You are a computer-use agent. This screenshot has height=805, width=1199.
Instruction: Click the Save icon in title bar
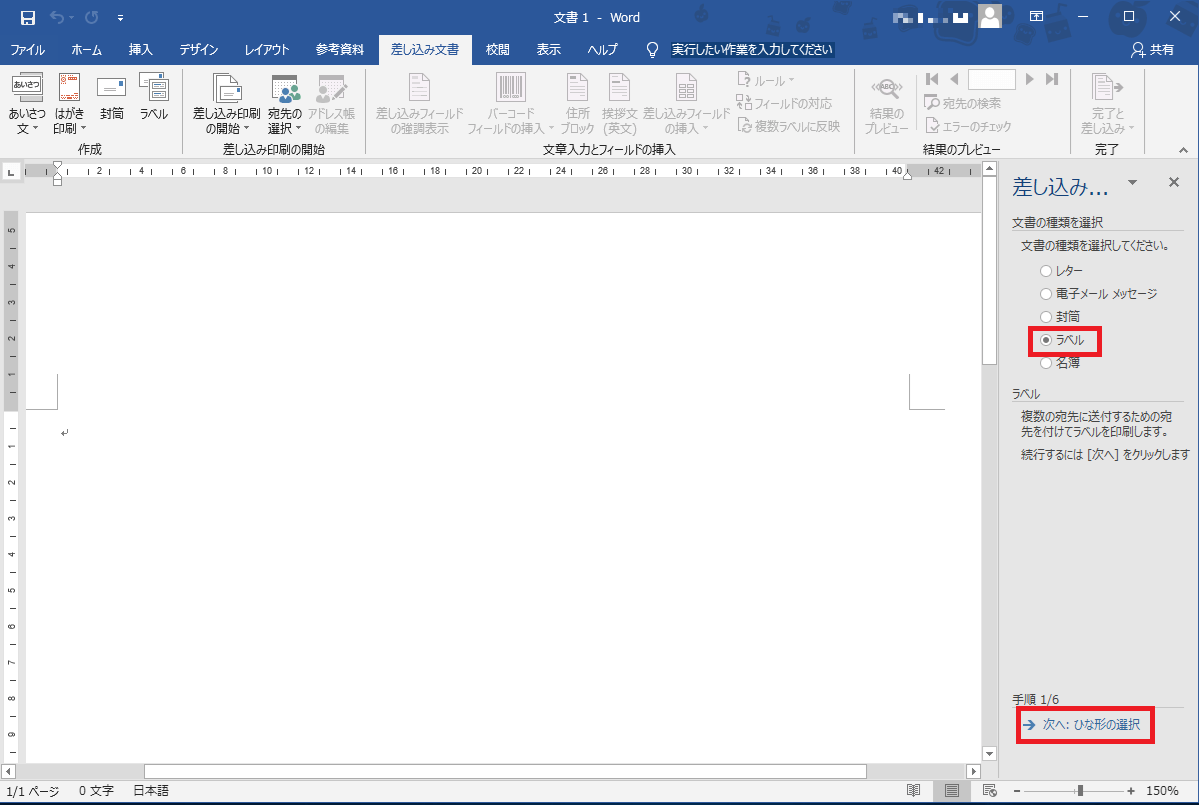coord(28,18)
